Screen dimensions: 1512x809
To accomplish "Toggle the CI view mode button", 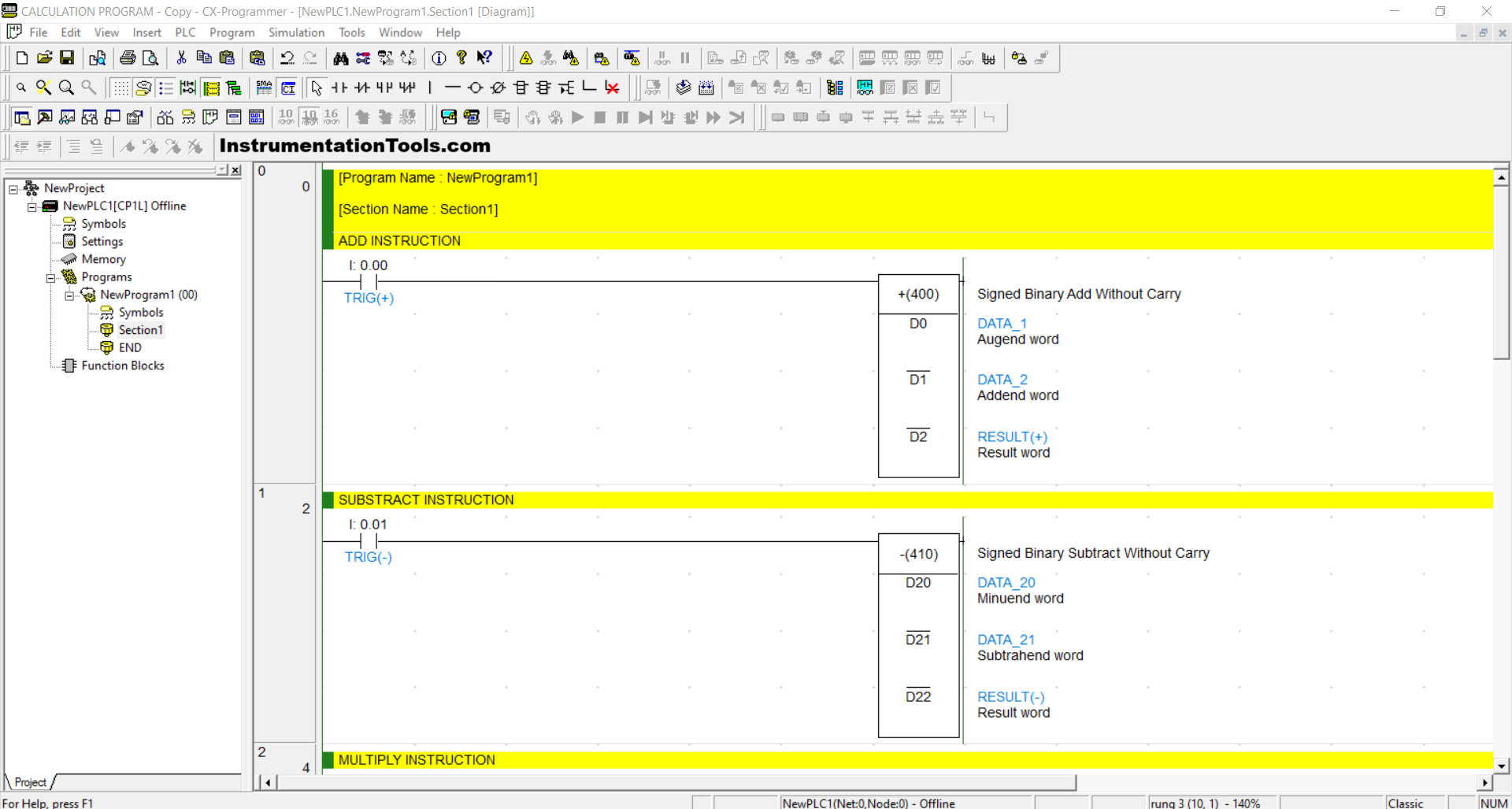I will coord(289,87).
